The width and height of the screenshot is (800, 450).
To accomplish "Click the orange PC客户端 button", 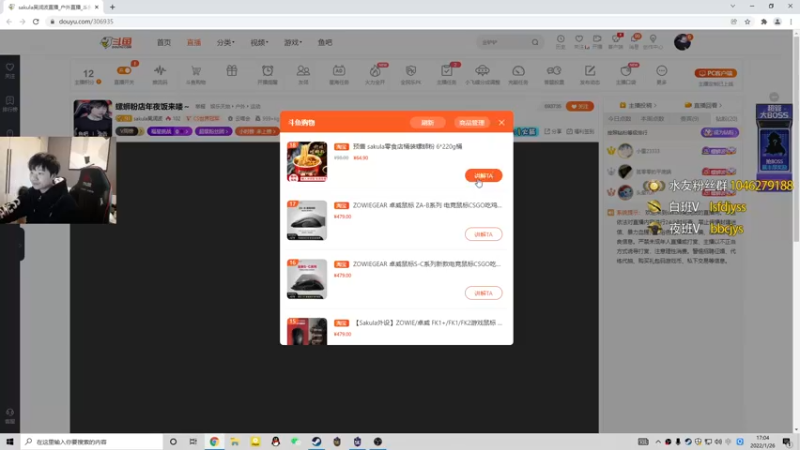I will point(715,73).
